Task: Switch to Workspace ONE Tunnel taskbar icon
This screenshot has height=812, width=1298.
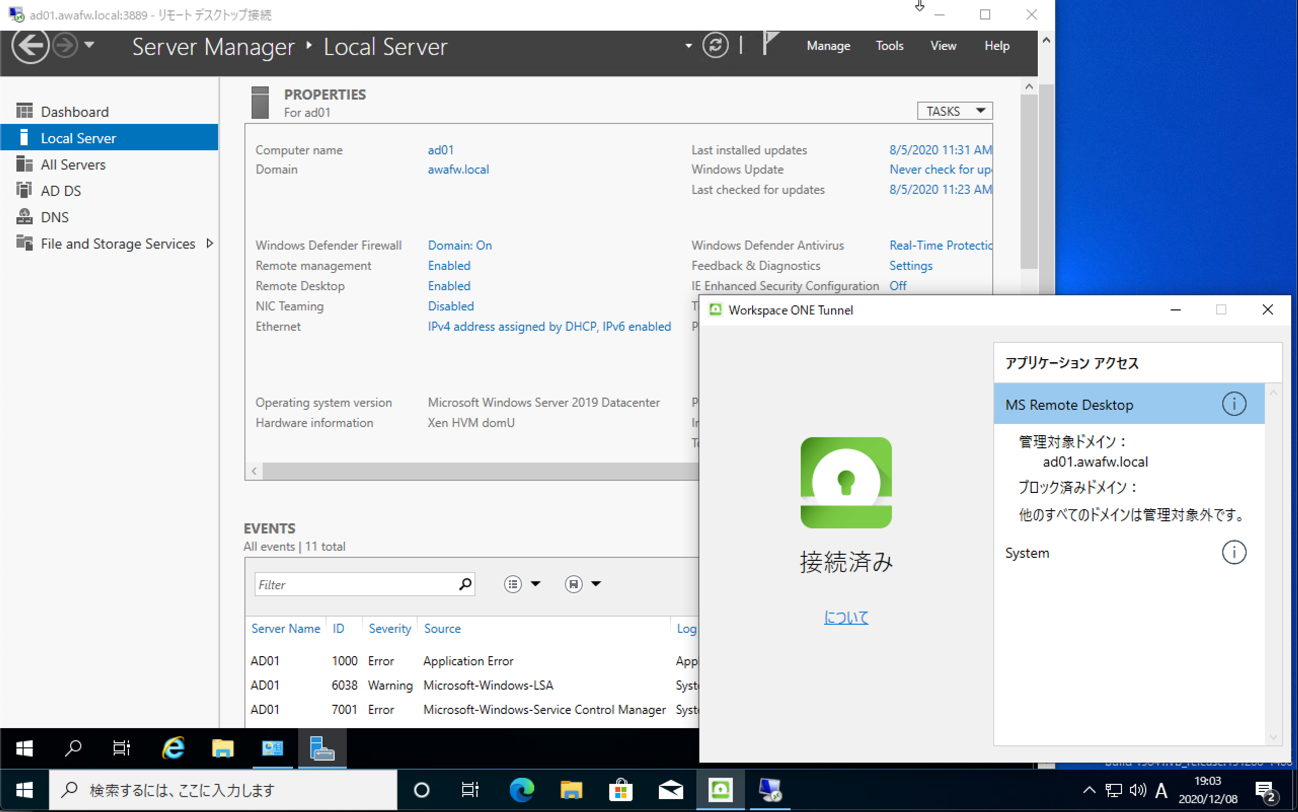Action: (x=720, y=790)
